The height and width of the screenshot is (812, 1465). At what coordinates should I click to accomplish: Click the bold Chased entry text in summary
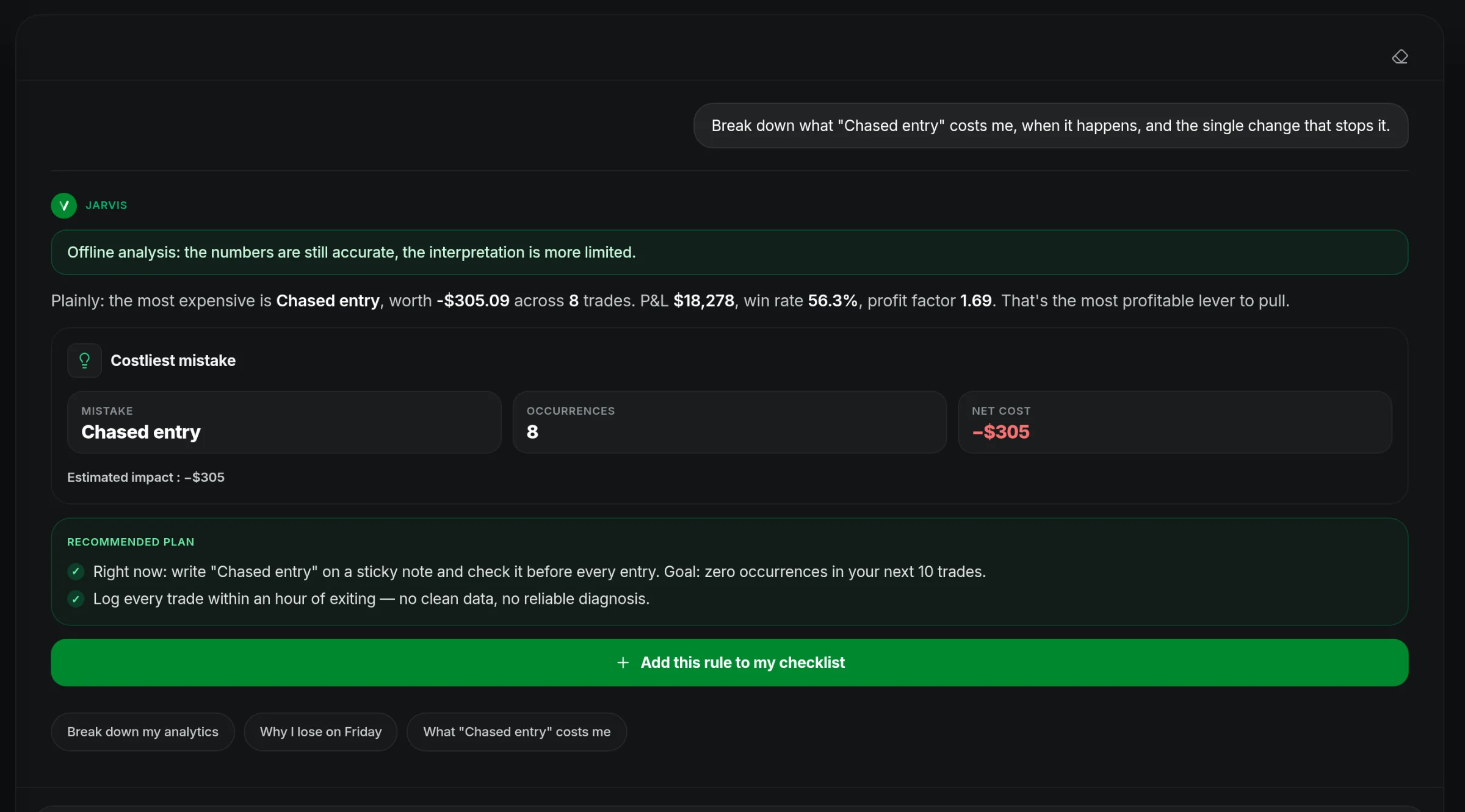[x=328, y=301]
